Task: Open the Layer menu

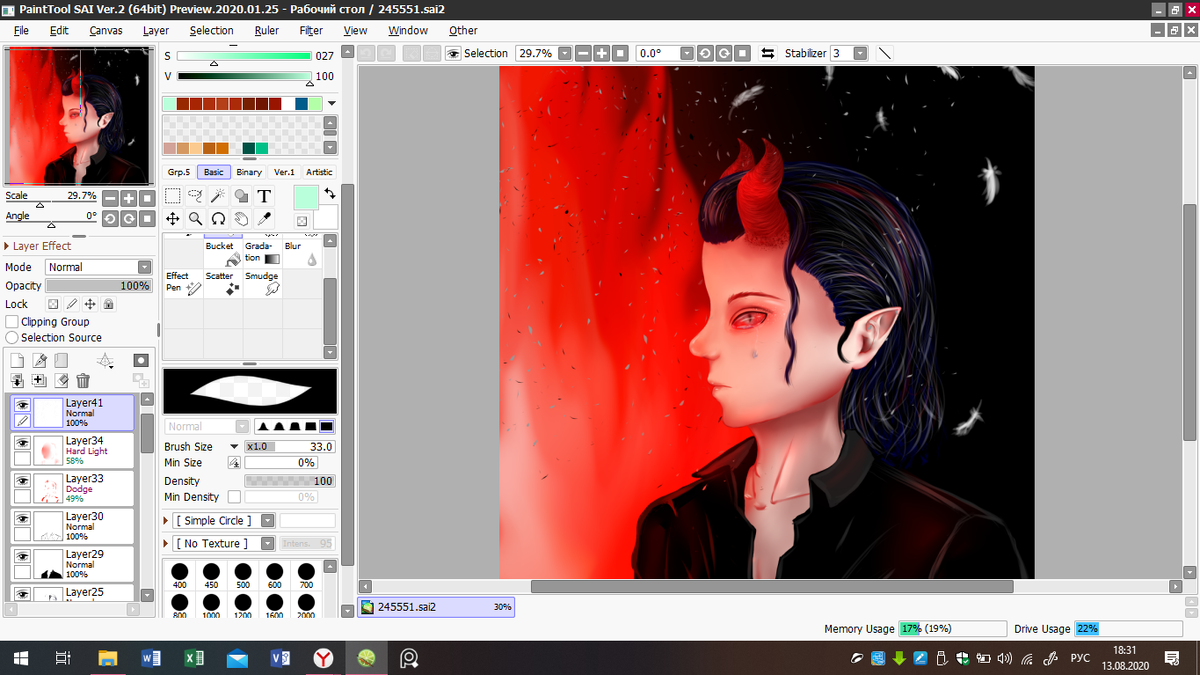Action: (156, 30)
